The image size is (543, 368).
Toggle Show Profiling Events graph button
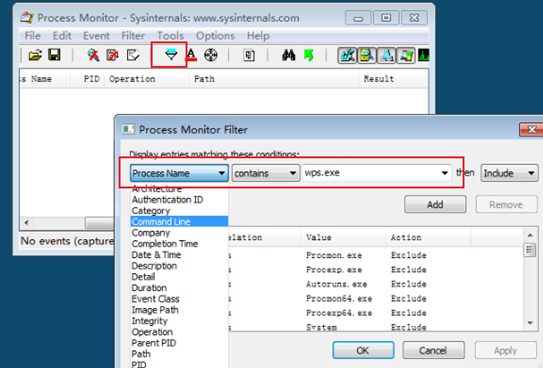[424, 55]
